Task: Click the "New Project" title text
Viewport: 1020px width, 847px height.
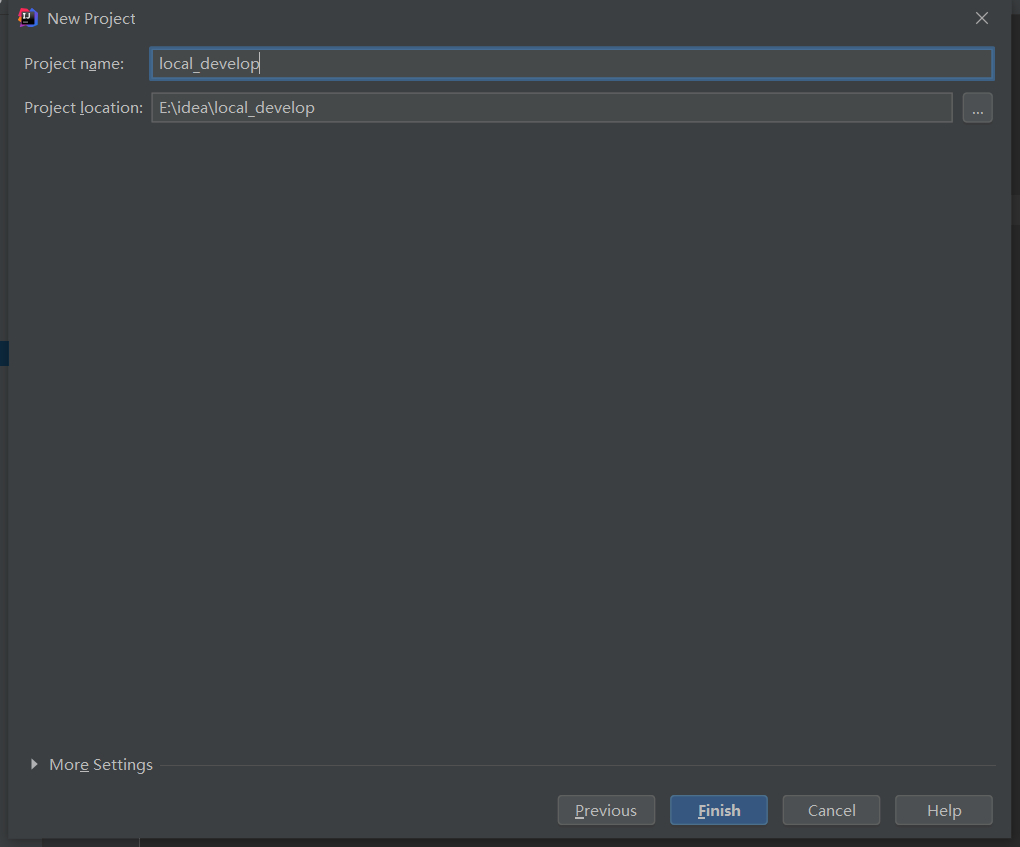Action: [91, 19]
